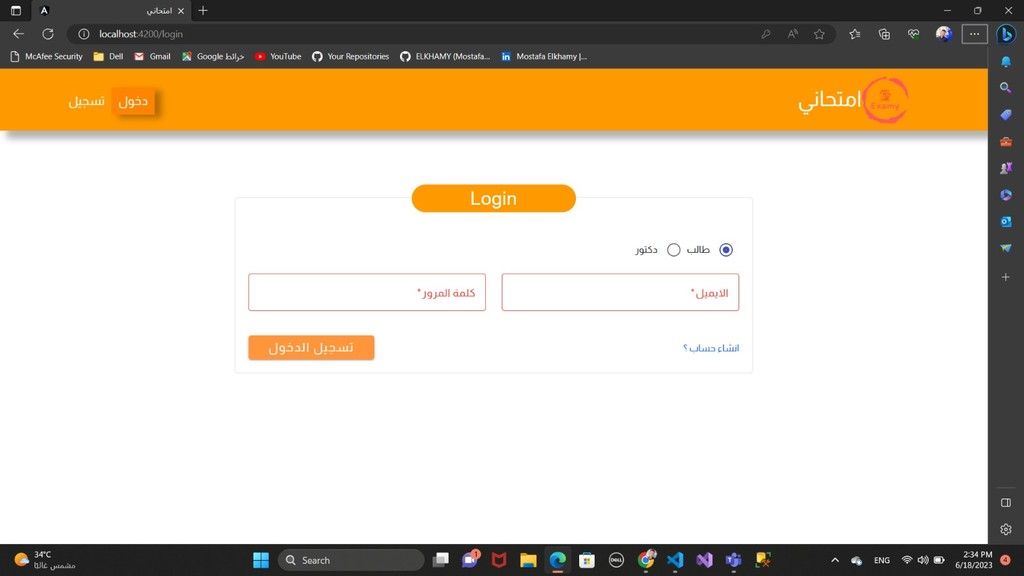The image size is (1024, 576).
Task: Click the taskbar Search box
Action: click(x=351, y=560)
